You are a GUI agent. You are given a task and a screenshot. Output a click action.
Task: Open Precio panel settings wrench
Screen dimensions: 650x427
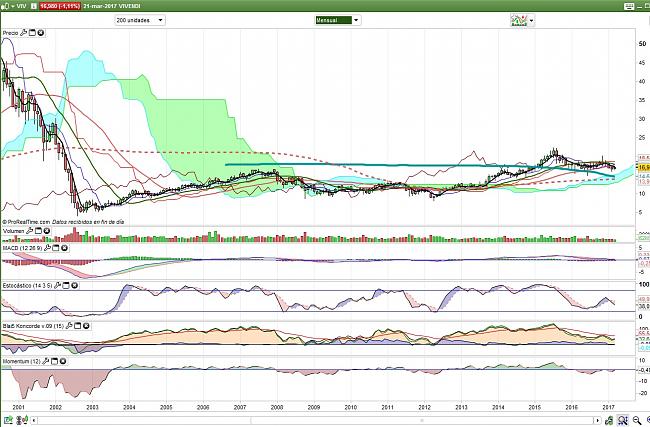pyautogui.click(x=23, y=33)
